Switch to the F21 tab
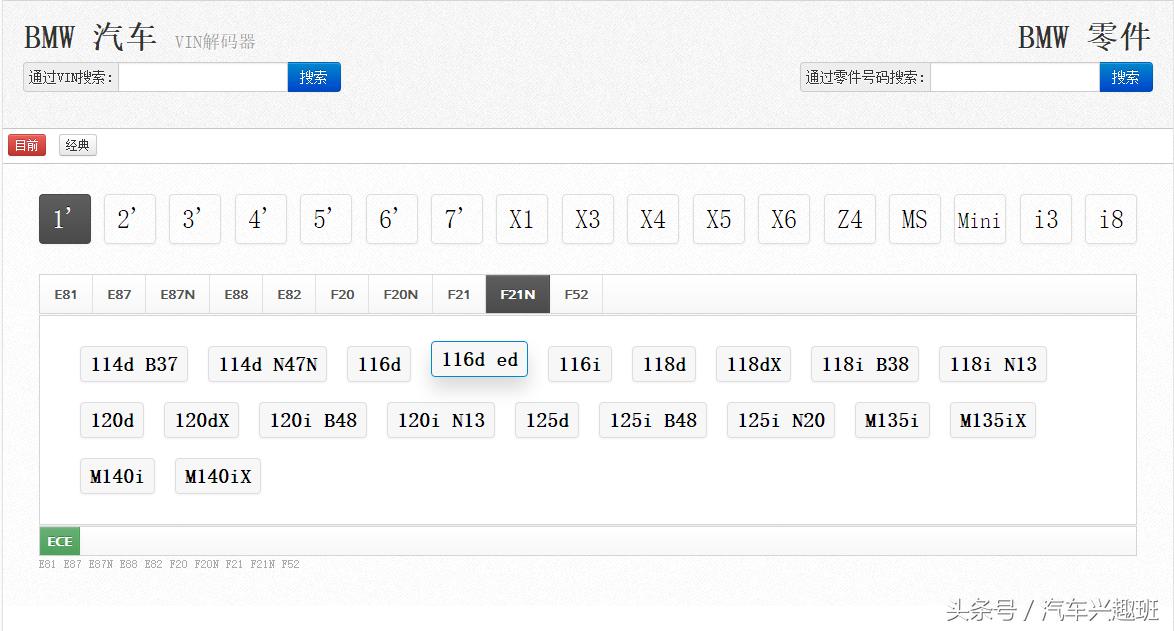The height and width of the screenshot is (631, 1174). (x=459, y=294)
